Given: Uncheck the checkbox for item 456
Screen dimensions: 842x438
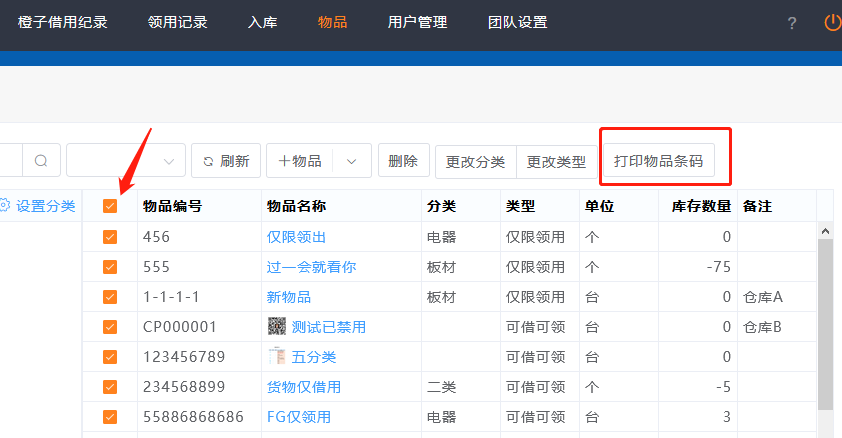Looking at the screenshot, I should [110, 237].
